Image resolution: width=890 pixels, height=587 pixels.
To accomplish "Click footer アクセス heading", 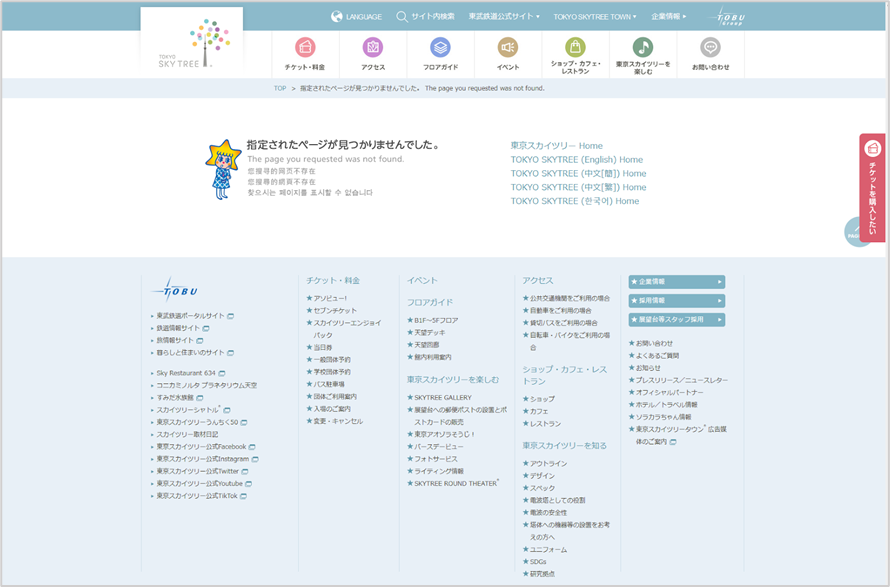I will pyautogui.click(x=538, y=280).
